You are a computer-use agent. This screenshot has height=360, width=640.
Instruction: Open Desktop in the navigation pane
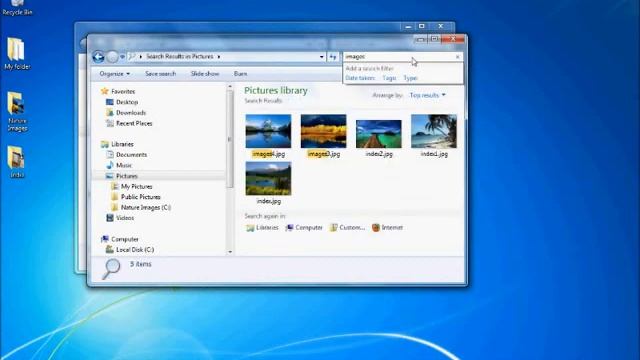click(127, 102)
